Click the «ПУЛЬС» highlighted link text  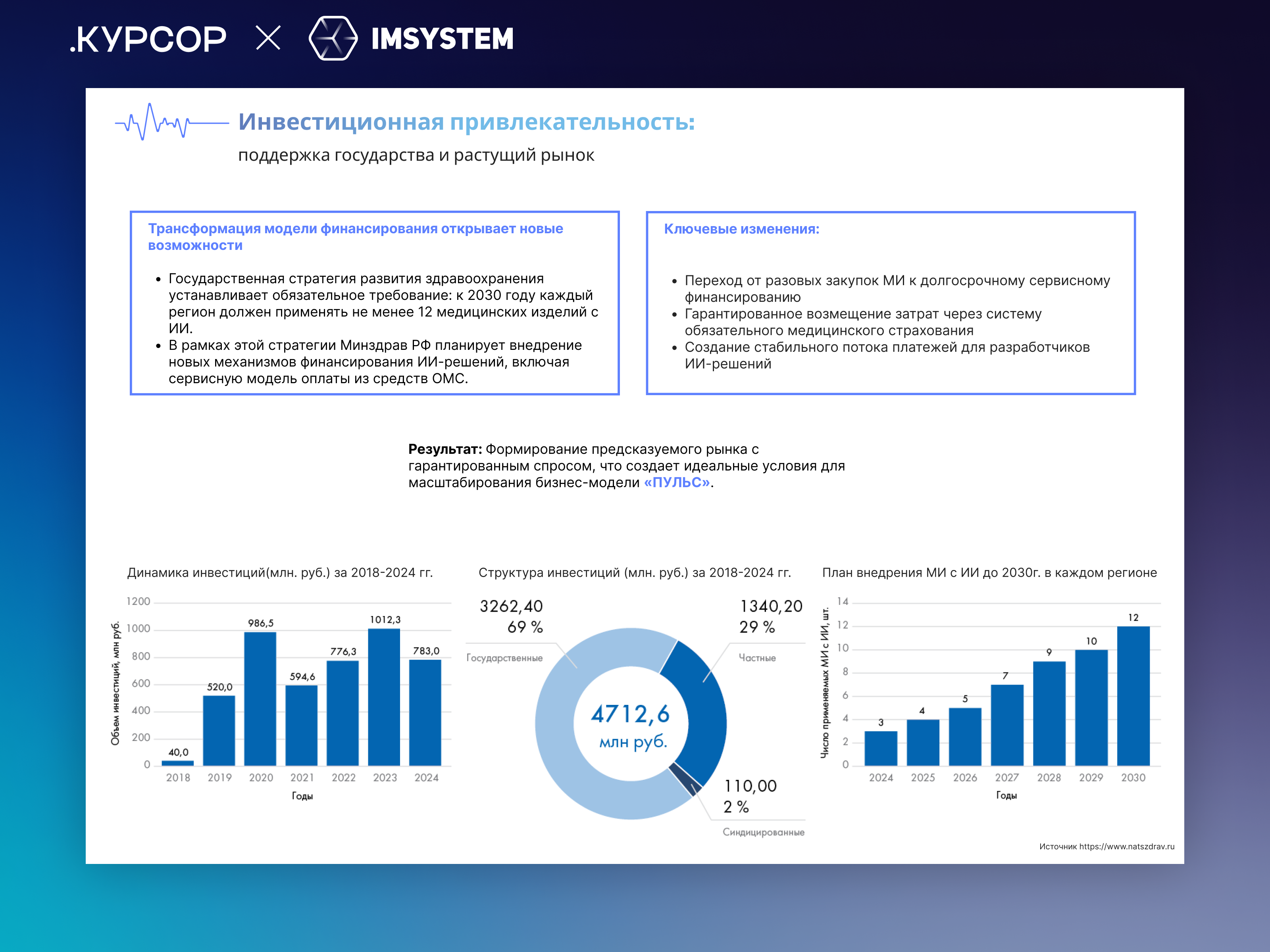pos(677,483)
